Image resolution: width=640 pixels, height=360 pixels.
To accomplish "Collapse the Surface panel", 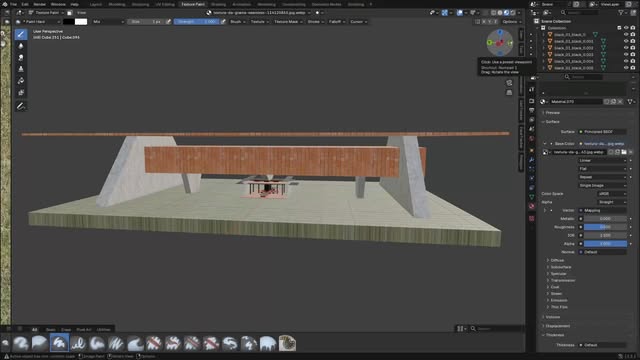I will click(x=551, y=122).
